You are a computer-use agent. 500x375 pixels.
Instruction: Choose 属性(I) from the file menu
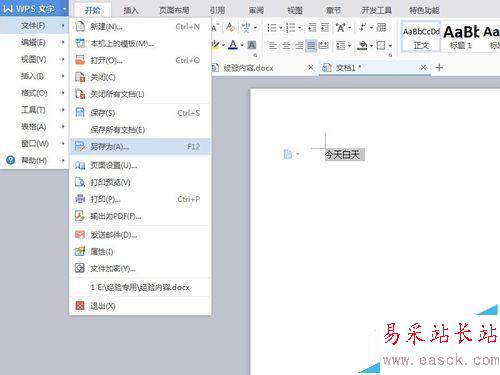[x=140, y=252]
